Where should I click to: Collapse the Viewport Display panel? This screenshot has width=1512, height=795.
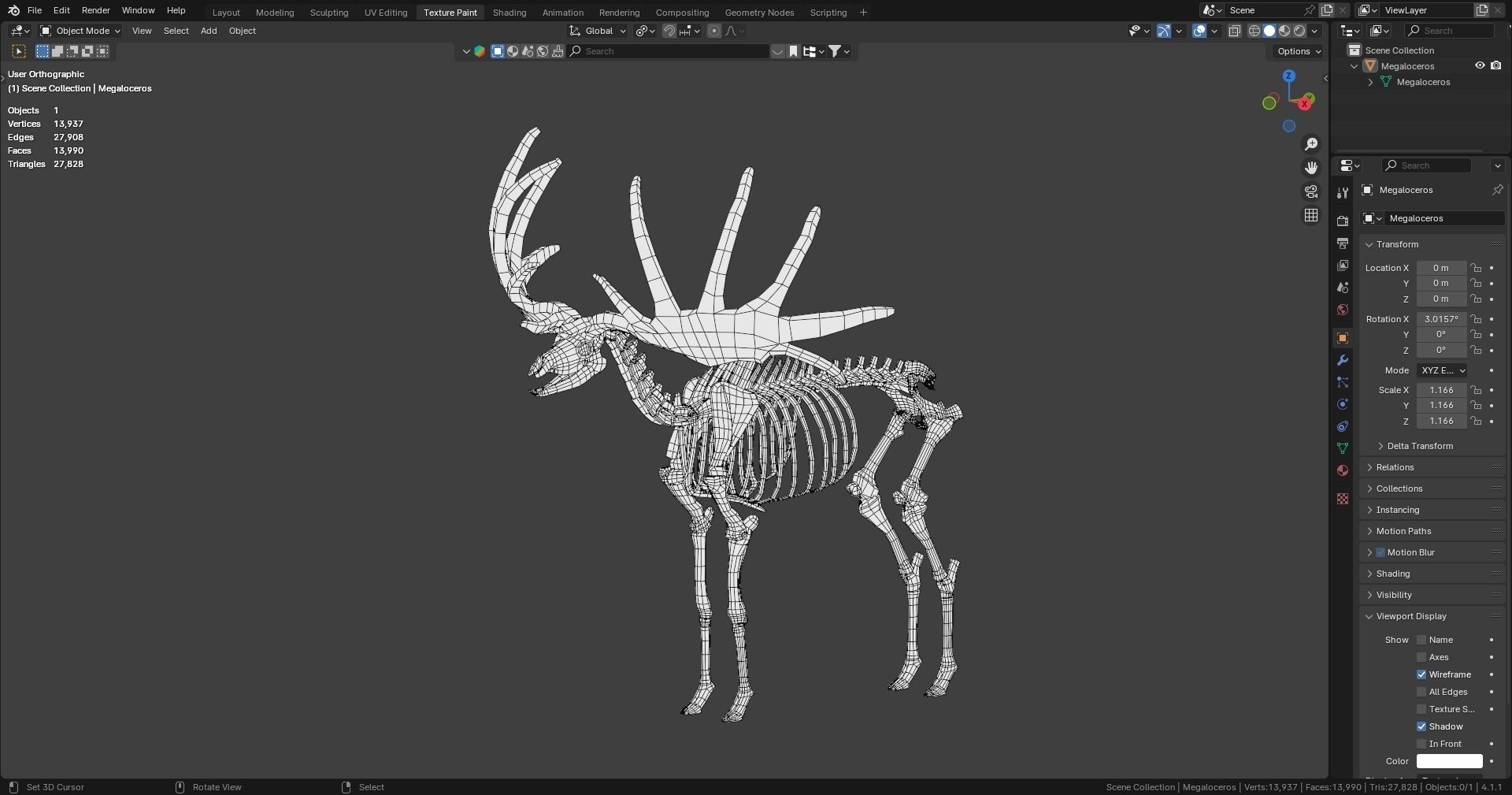[x=1411, y=616]
